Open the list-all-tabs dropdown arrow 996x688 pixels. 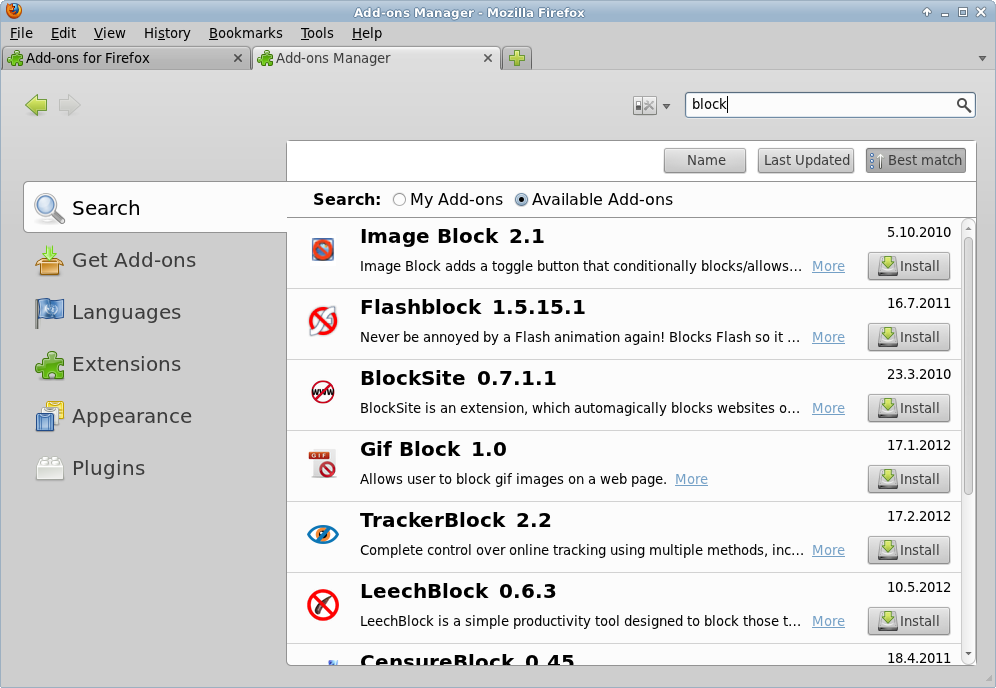982,58
